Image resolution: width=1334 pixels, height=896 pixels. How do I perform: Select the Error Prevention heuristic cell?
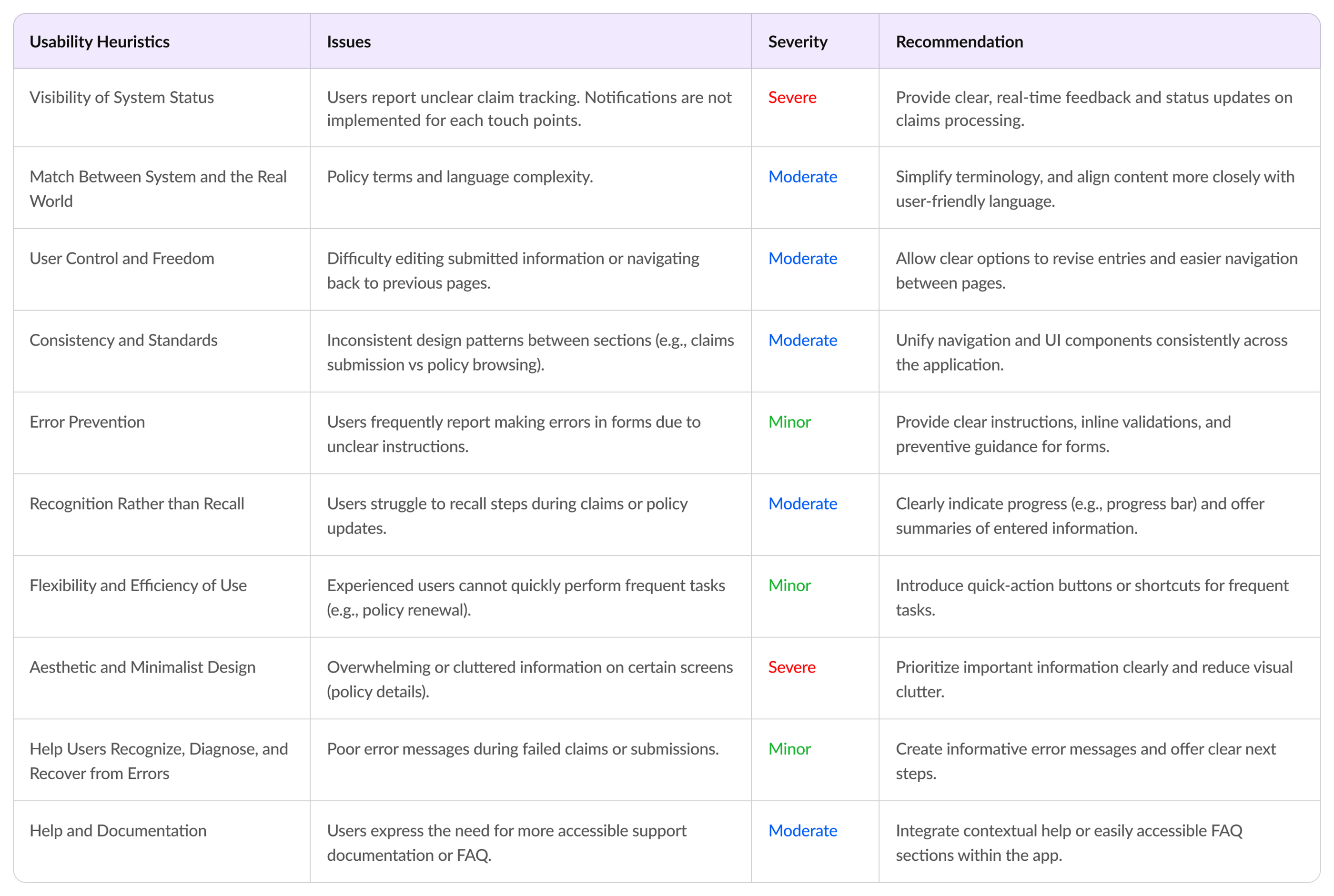pyautogui.click(x=88, y=422)
